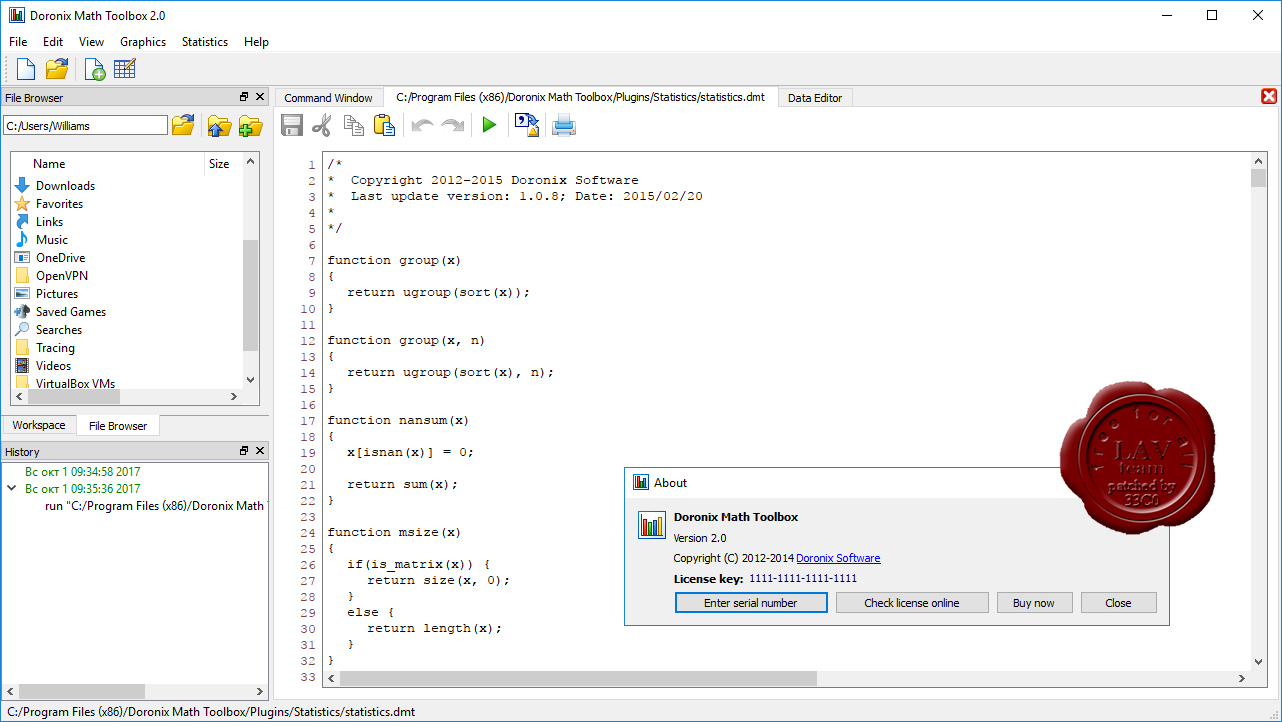Sort files by Size column header

click(223, 164)
